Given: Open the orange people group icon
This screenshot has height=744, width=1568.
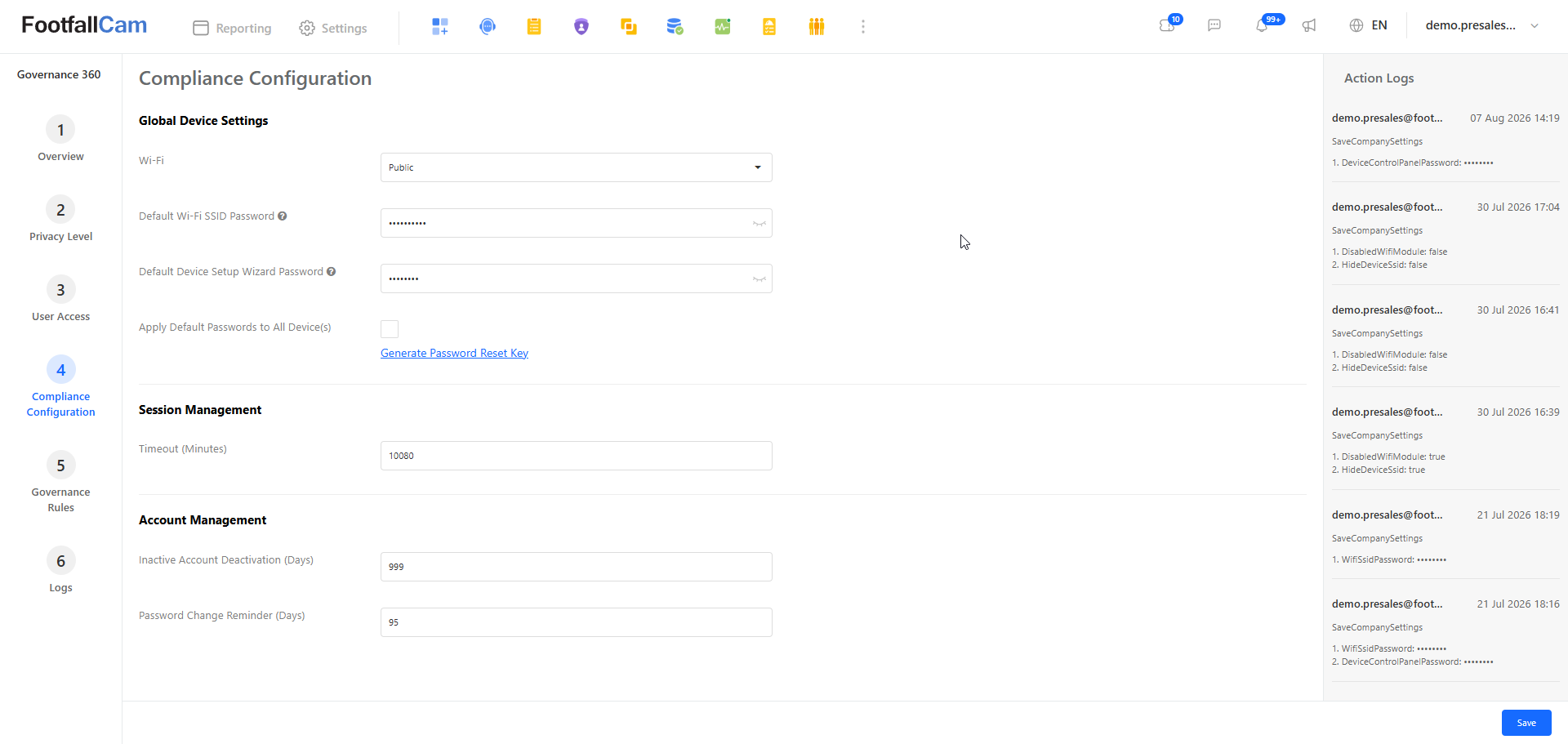Looking at the screenshot, I should pos(817,27).
